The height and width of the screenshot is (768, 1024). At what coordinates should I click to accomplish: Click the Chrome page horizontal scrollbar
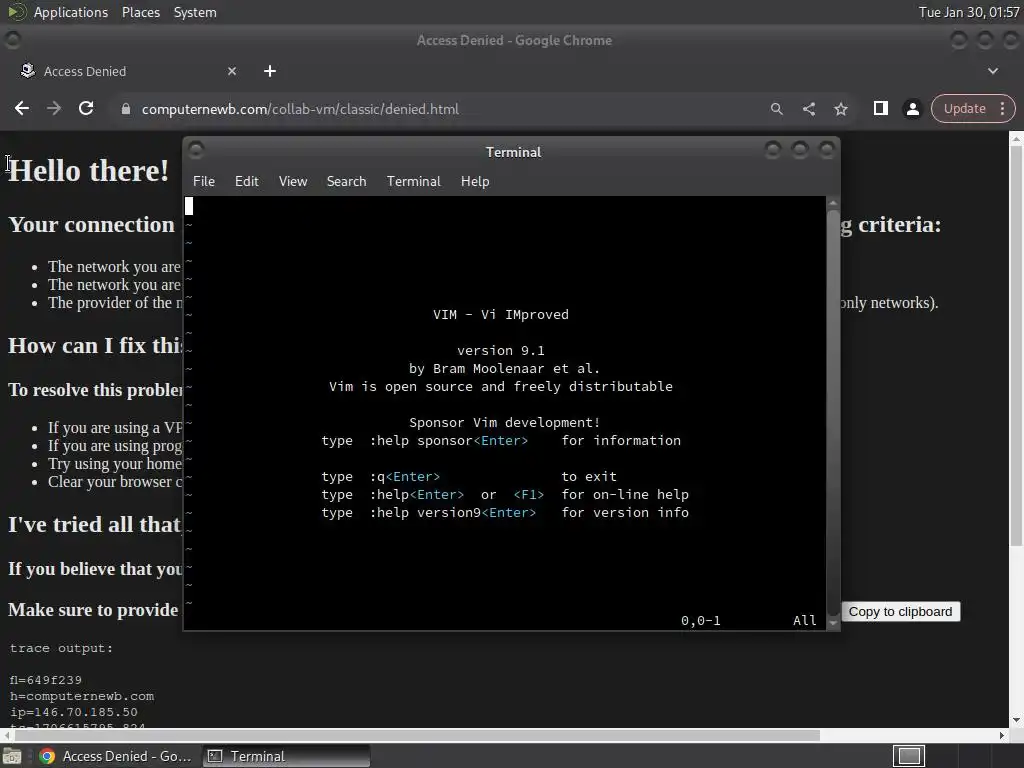pos(416,735)
